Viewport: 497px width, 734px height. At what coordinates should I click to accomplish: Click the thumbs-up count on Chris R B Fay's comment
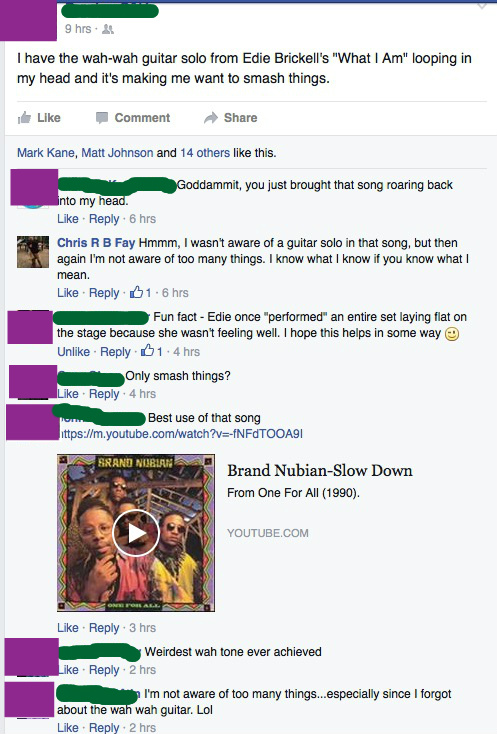click(x=140, y=293)
